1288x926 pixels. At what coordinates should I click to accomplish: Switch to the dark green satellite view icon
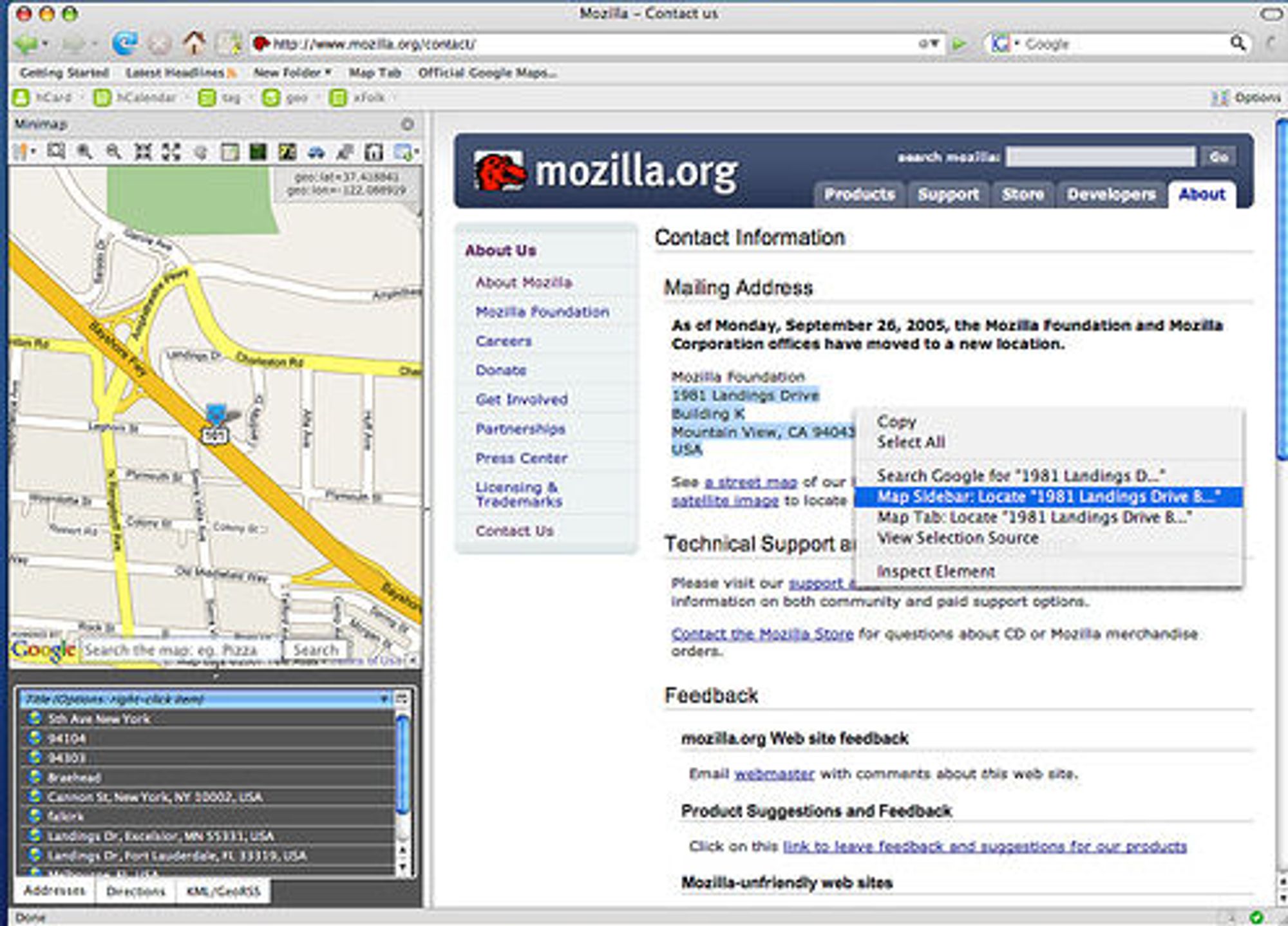[258, 152]
